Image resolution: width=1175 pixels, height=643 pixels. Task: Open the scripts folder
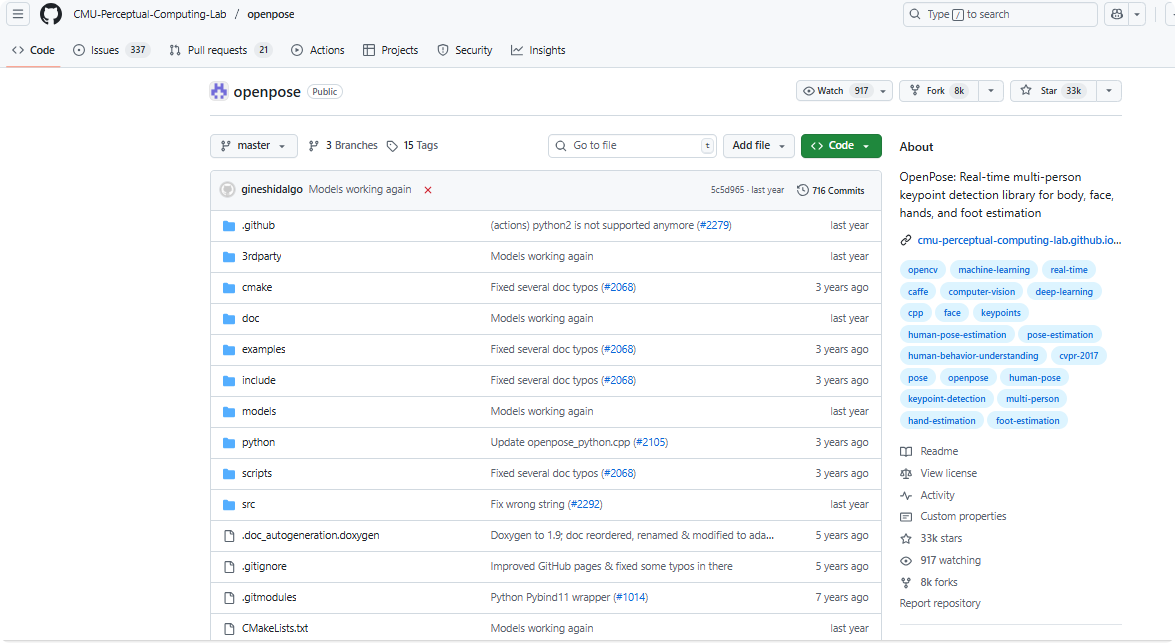[257, 474]
